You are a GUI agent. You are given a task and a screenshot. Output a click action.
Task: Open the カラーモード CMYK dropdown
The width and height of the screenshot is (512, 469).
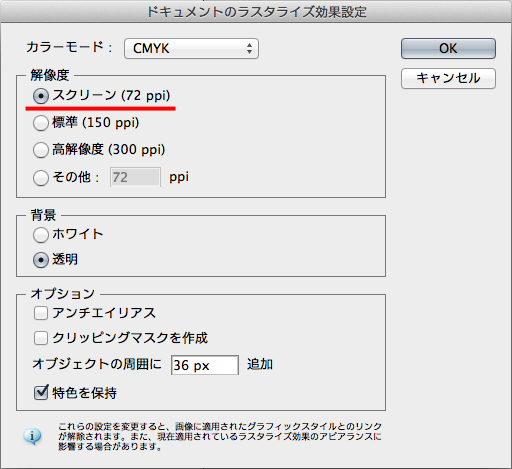(191, 49)
